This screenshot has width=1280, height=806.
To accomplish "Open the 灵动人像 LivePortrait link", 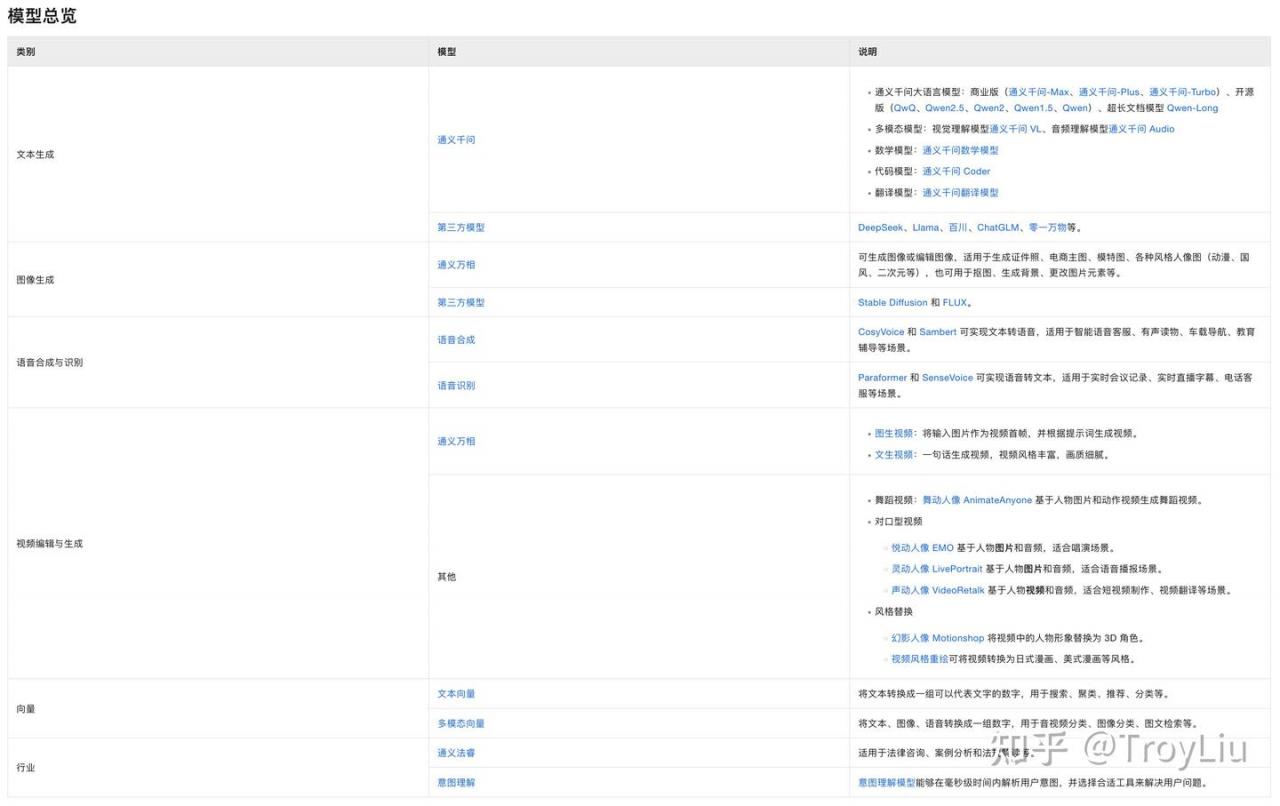I will (x=937, y=568).
